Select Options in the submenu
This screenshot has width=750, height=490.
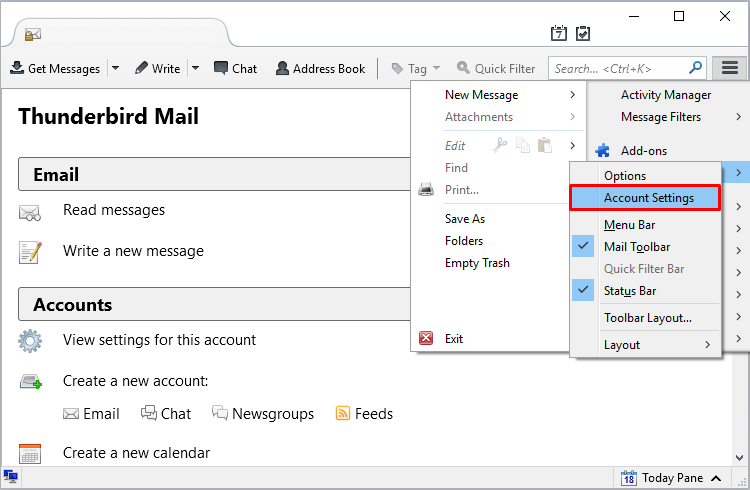[x=646, y=176]
